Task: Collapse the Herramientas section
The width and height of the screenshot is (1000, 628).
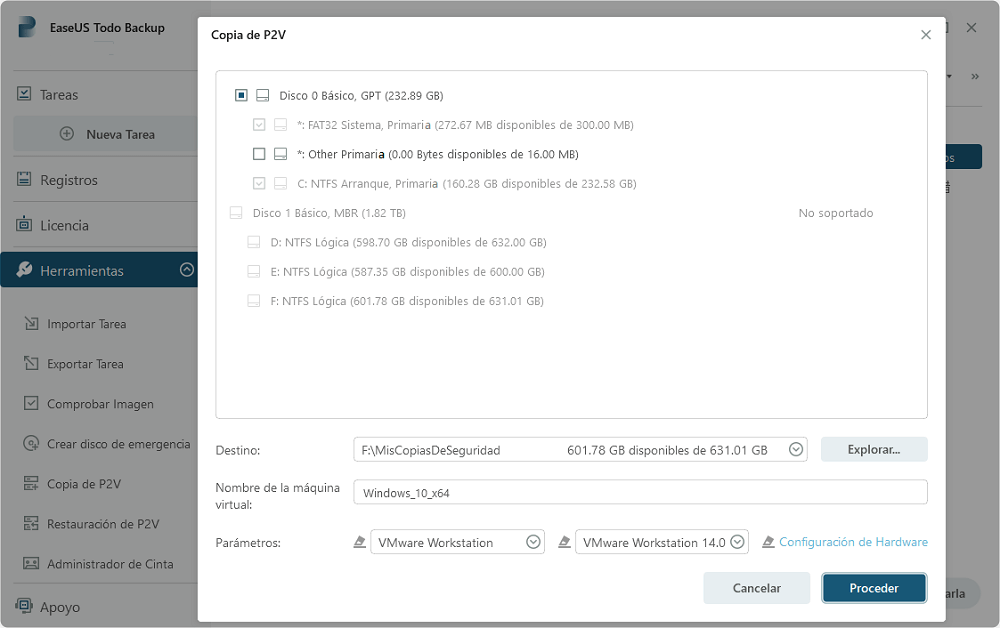Action: (x=186, y=270)
